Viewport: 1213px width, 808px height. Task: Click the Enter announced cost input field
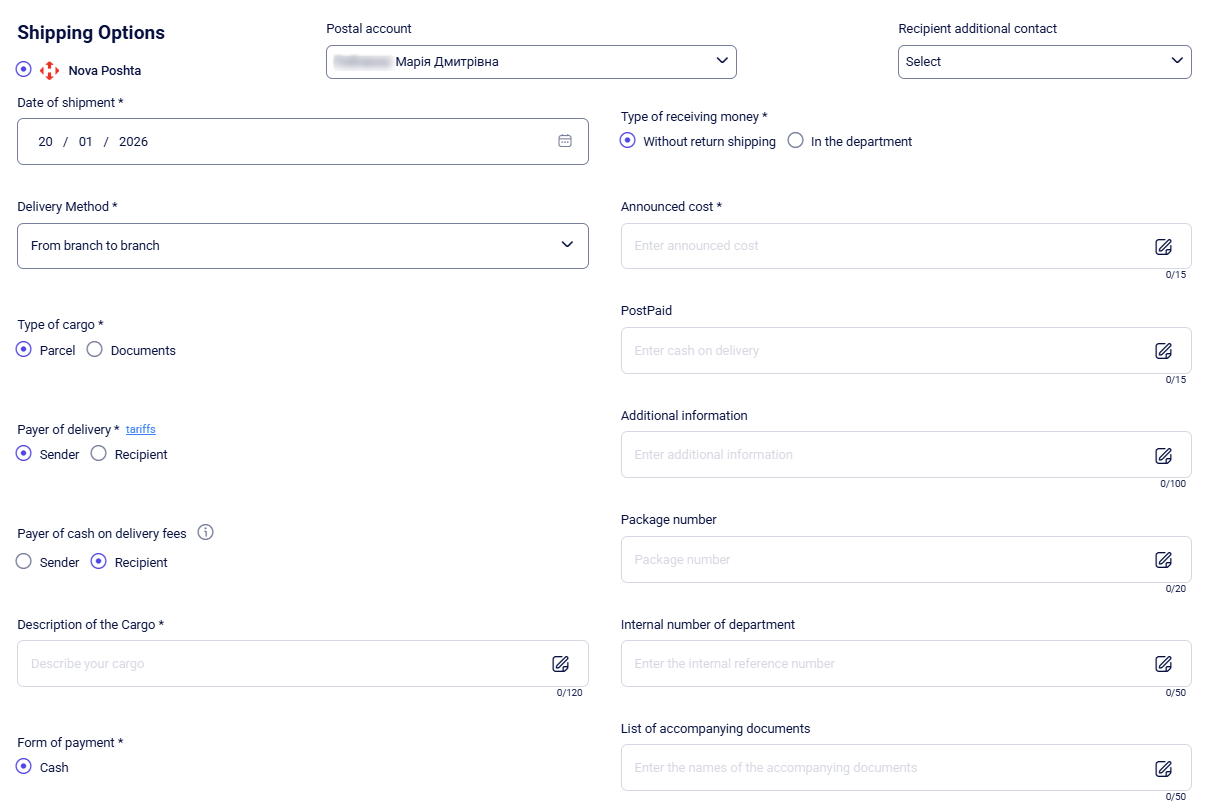pyautogui.click(x=880, y=246)
